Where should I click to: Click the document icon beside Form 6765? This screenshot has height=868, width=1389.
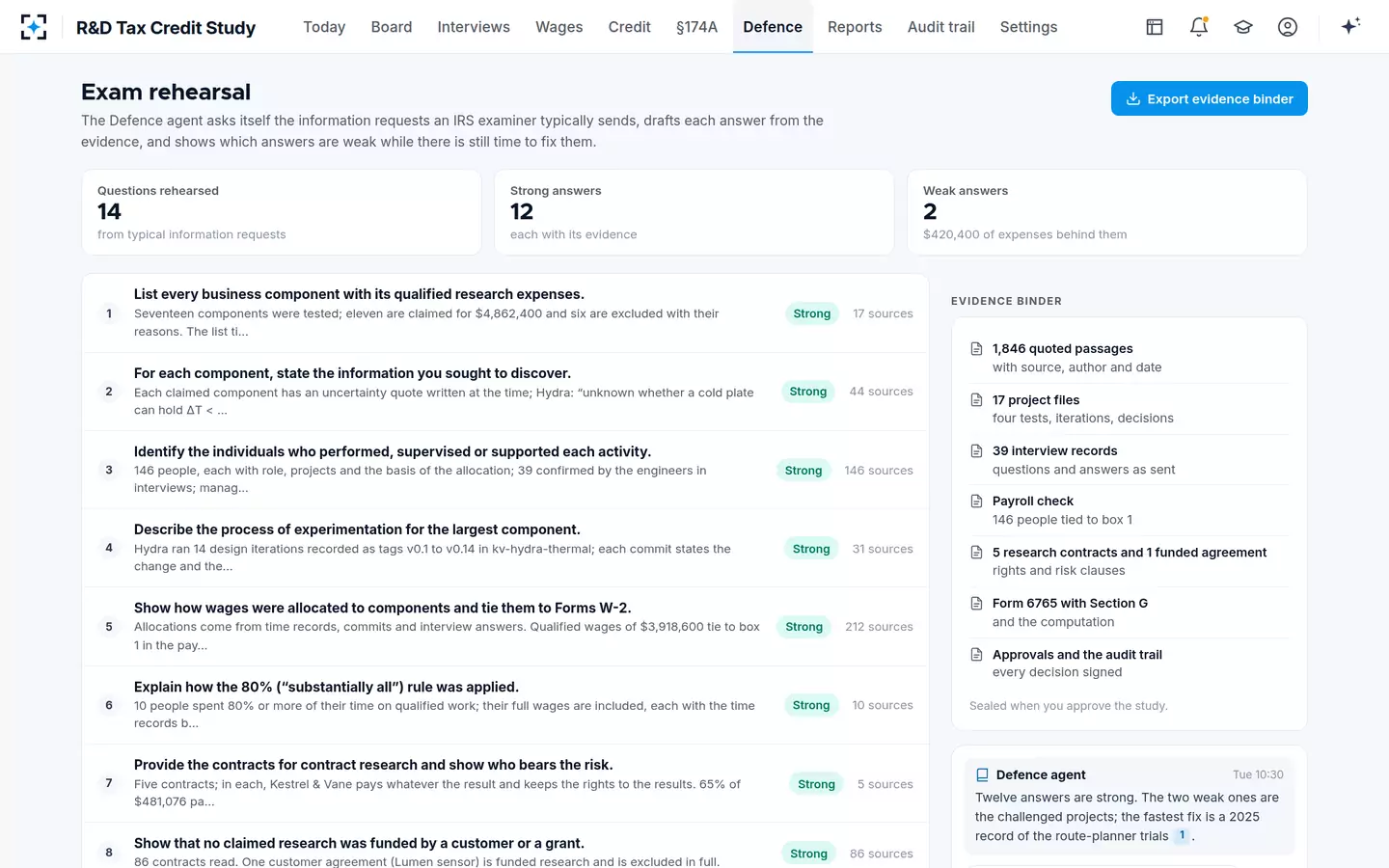(976, 604)
